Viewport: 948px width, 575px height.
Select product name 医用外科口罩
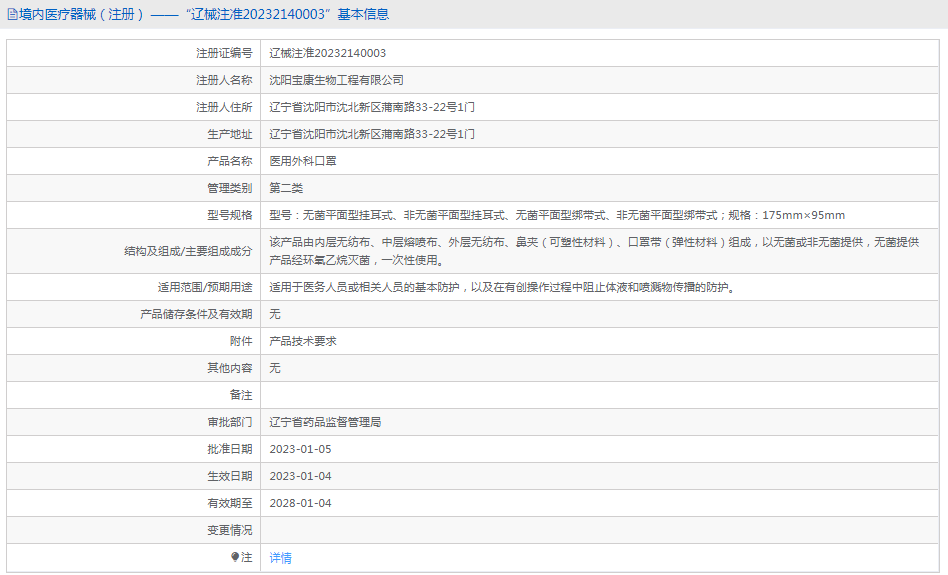(x=303, y=161)
